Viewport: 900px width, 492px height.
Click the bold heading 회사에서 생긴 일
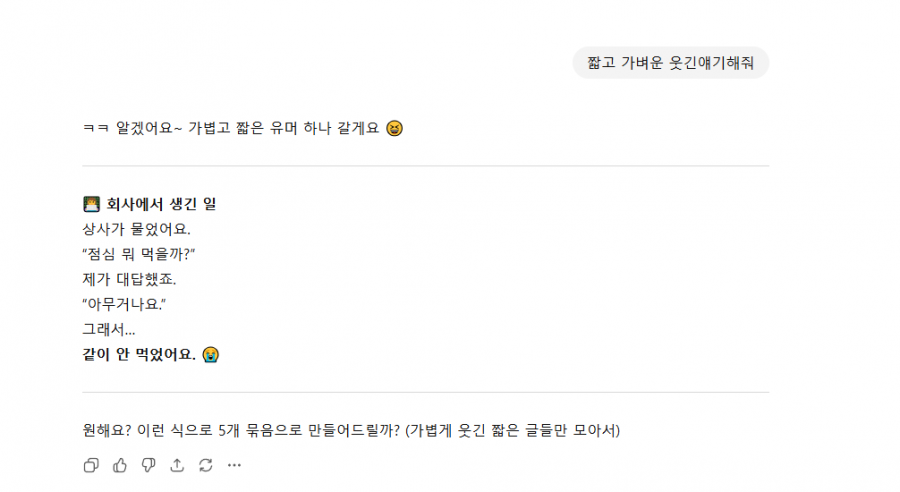161,204
